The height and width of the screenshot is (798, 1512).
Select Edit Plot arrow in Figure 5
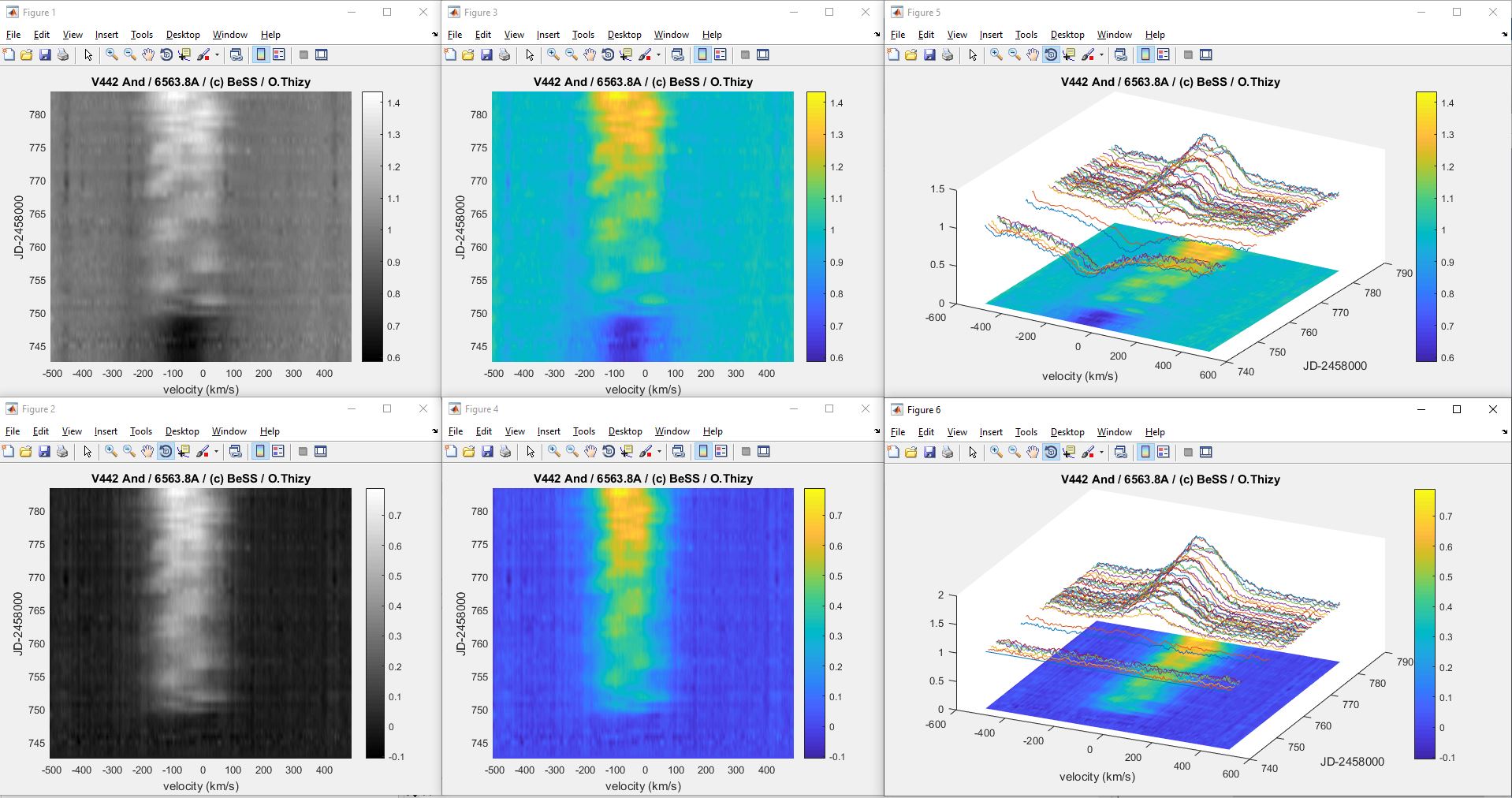point(973,54)
